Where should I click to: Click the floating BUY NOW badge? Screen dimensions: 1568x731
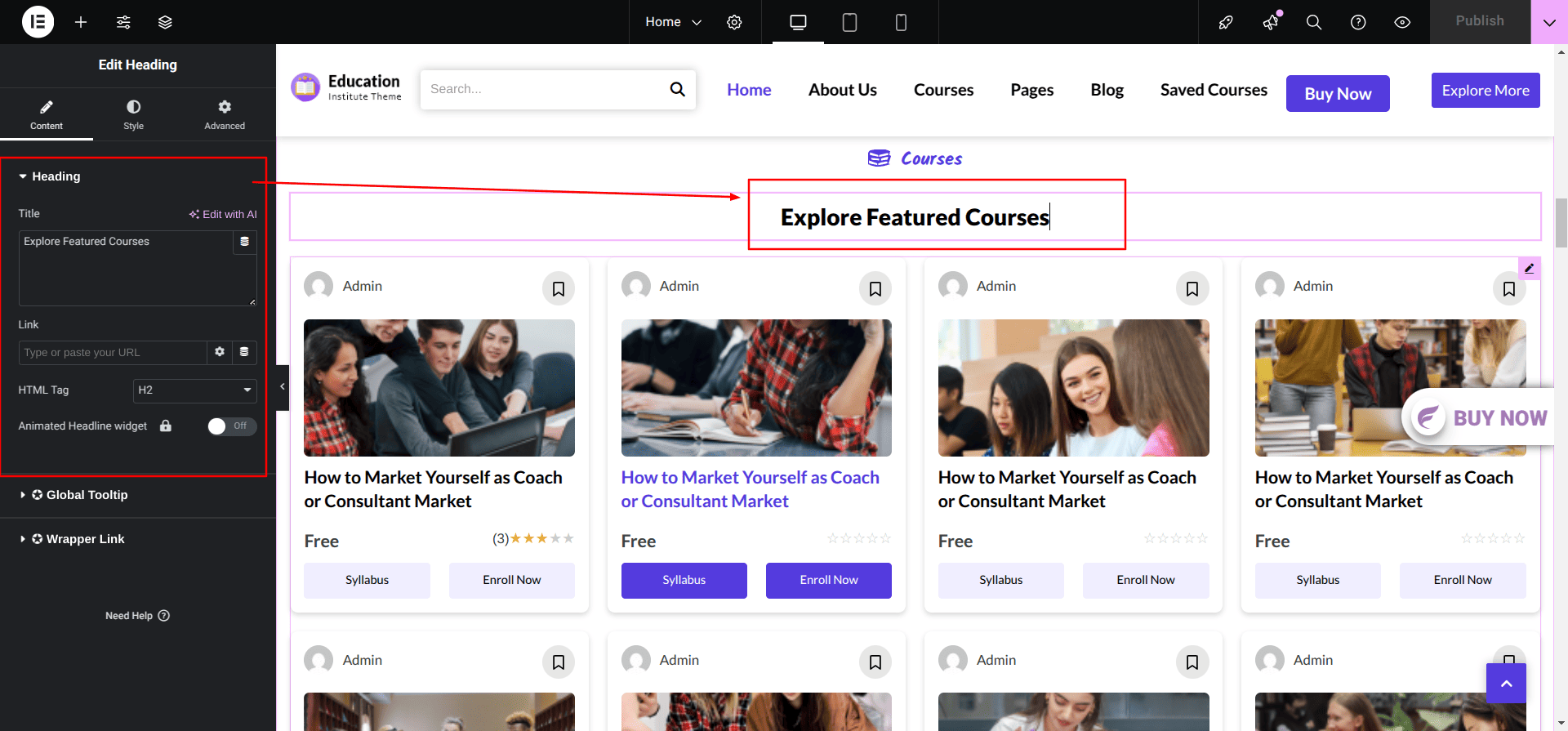[1480, 417]
